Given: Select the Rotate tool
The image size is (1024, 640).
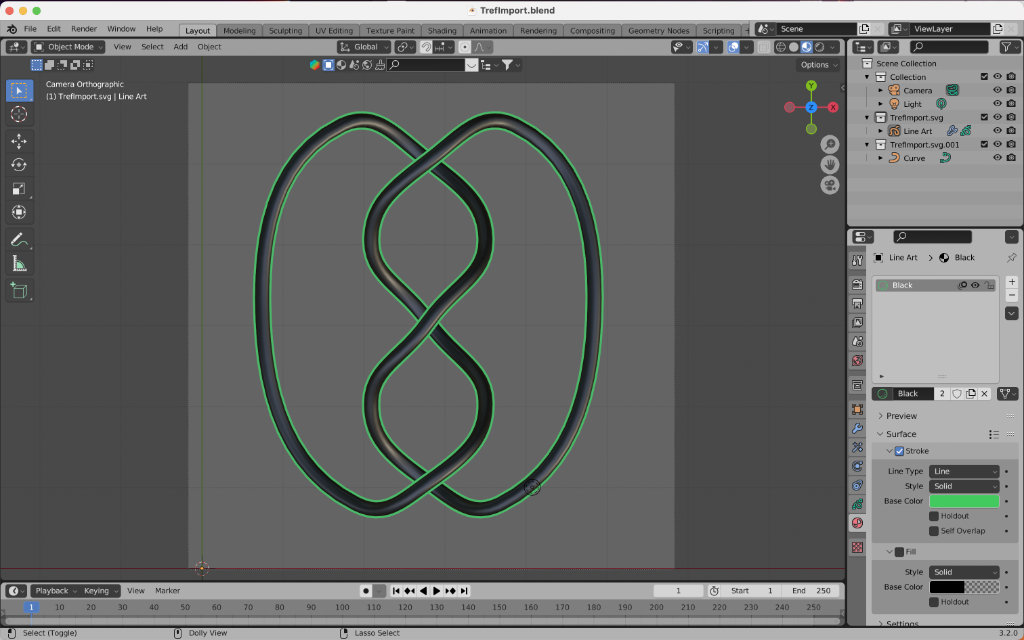Looking at the screenshot, I should pyautogui.click(x=19, y=165).
